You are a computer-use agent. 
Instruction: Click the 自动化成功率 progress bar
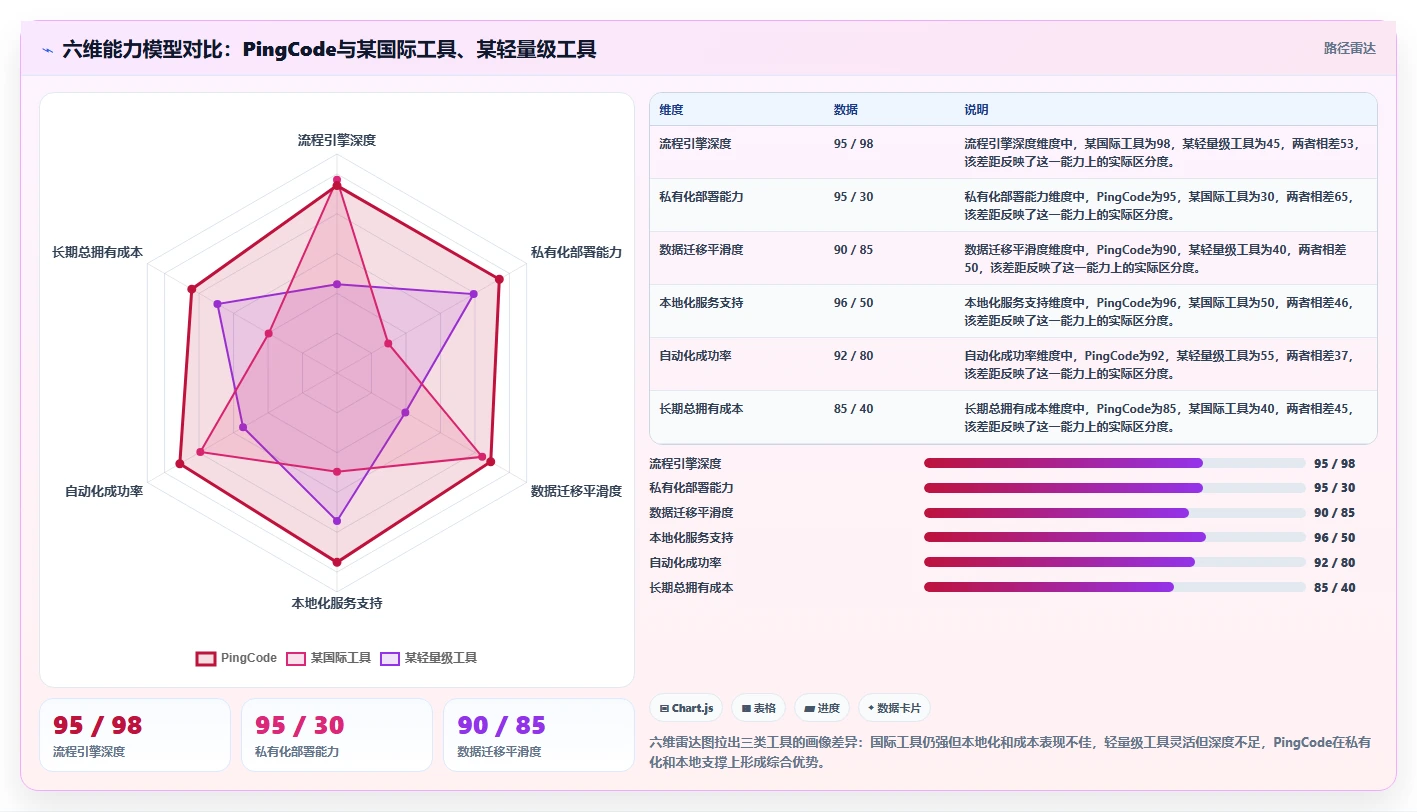pos(1115,562)
